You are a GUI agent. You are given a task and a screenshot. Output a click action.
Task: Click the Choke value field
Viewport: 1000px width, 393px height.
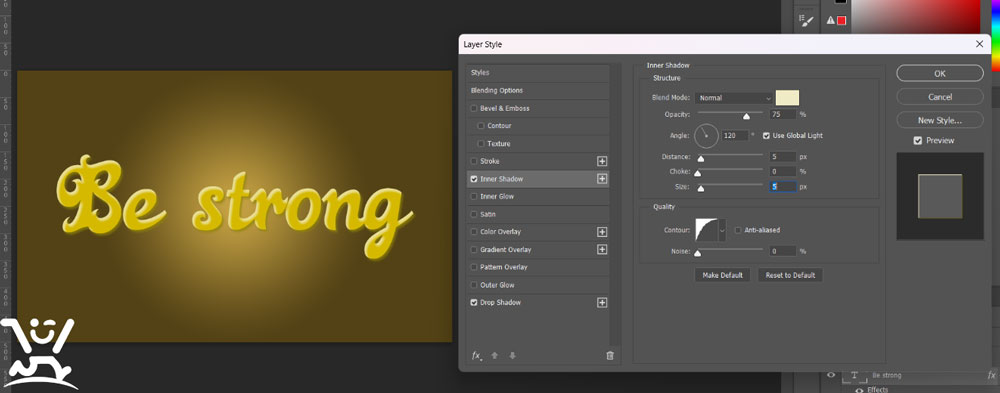pos(783,172)
